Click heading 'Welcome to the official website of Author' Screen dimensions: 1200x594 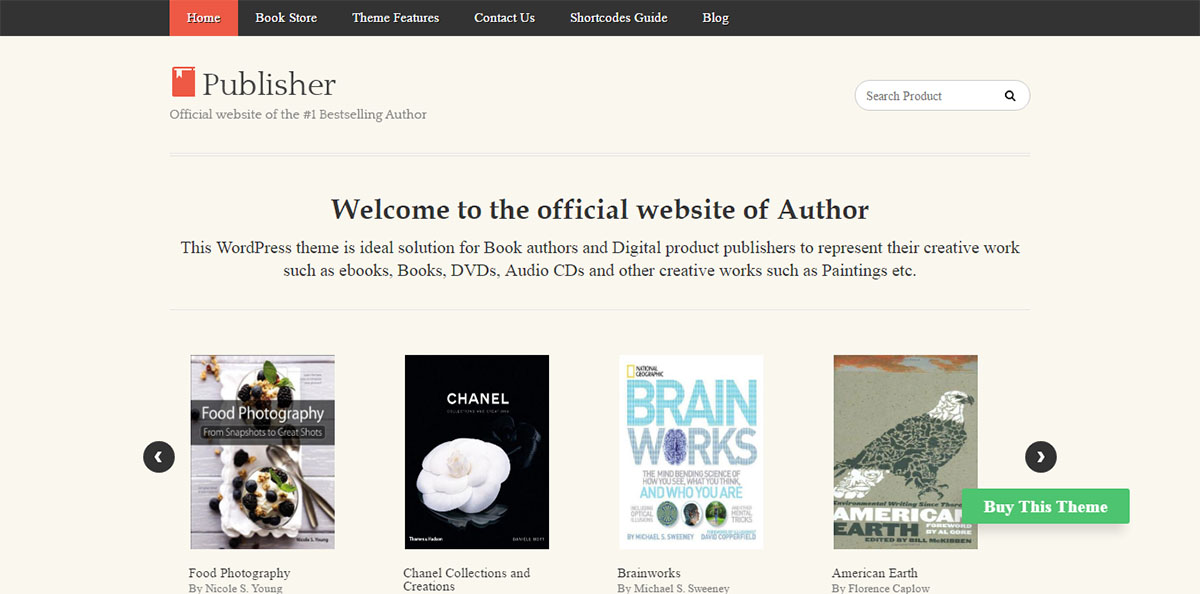pyautogui.click(x=600, y=209)
